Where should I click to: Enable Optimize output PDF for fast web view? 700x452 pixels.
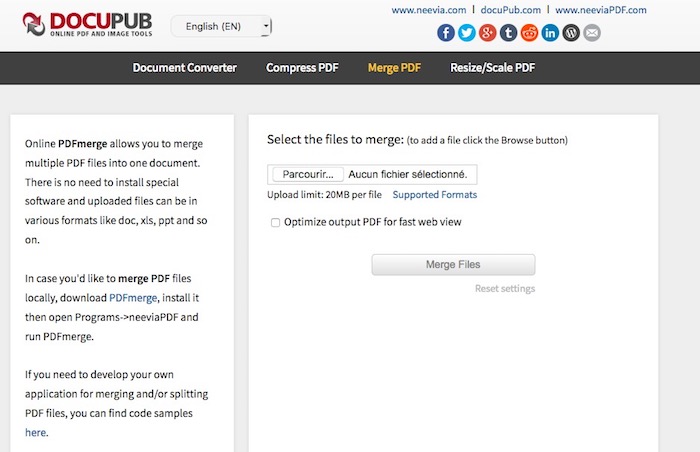pyautogui.click(x=276, y=223)
